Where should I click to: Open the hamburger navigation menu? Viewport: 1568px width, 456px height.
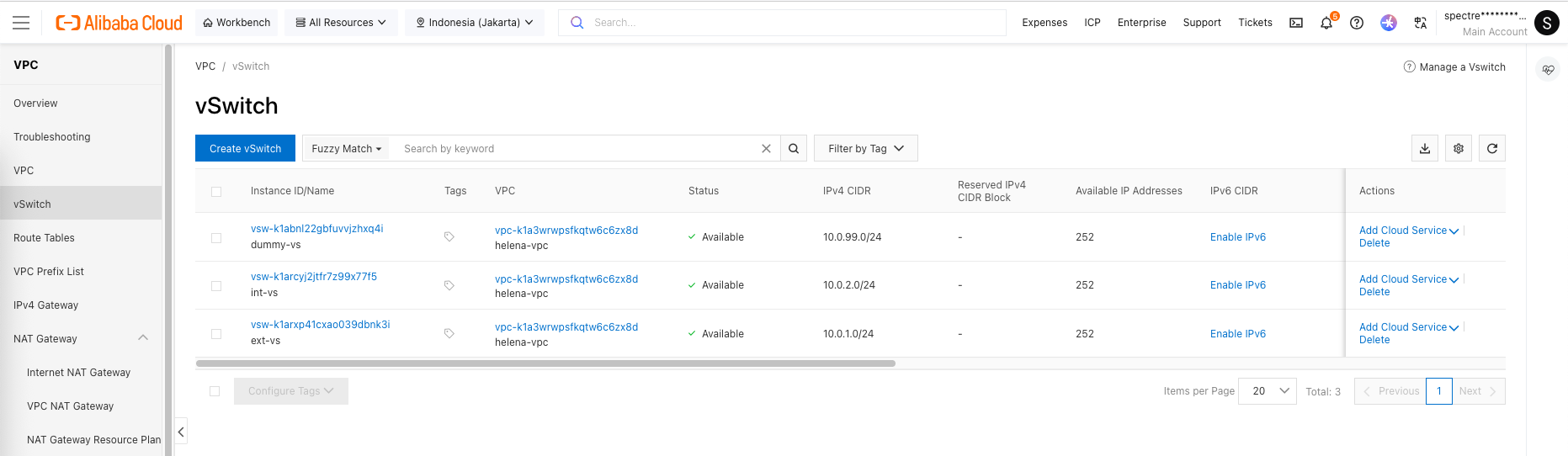click(21, 23)
